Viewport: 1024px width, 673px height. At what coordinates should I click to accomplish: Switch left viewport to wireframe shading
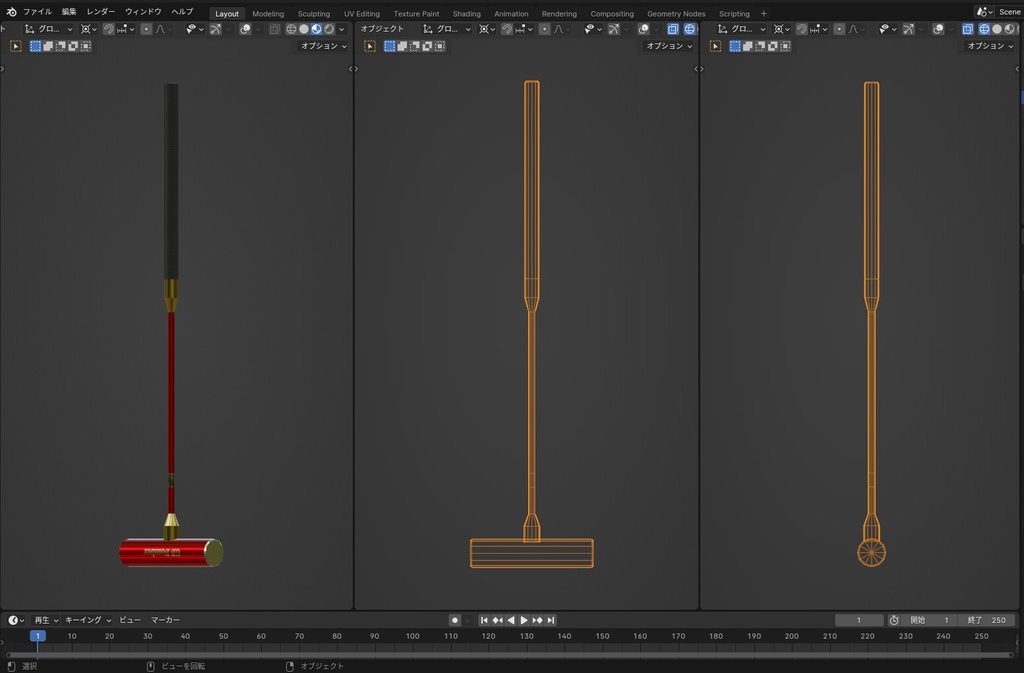[291, 29]
